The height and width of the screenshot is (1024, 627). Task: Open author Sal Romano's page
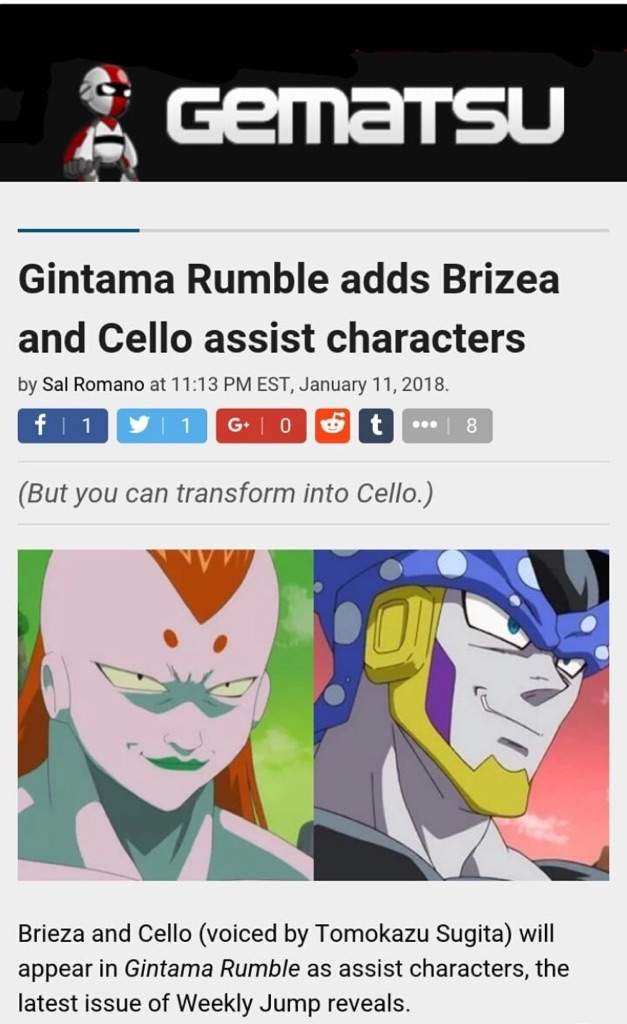[x=93, y=384]
